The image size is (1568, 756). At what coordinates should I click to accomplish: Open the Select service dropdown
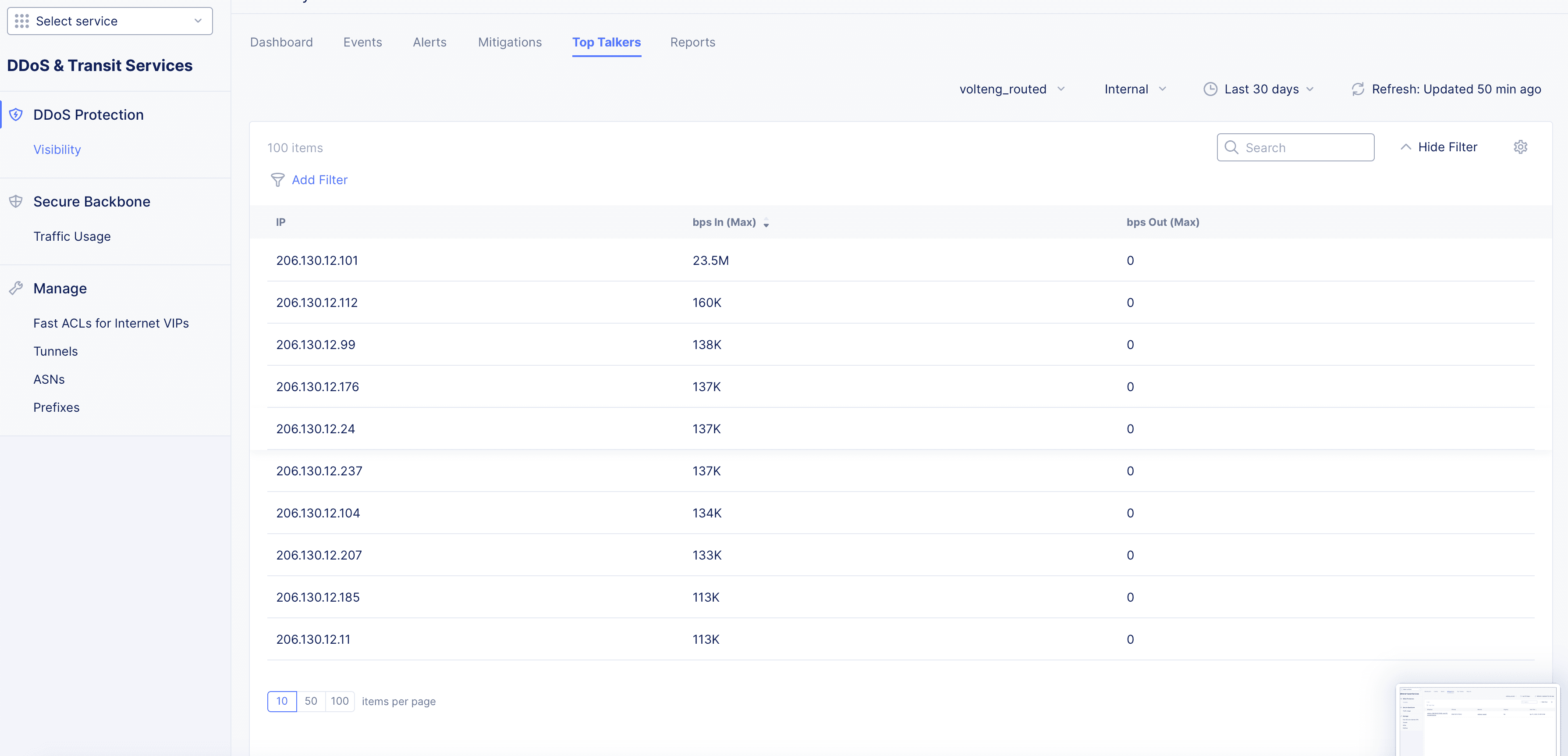pos(110,21)
